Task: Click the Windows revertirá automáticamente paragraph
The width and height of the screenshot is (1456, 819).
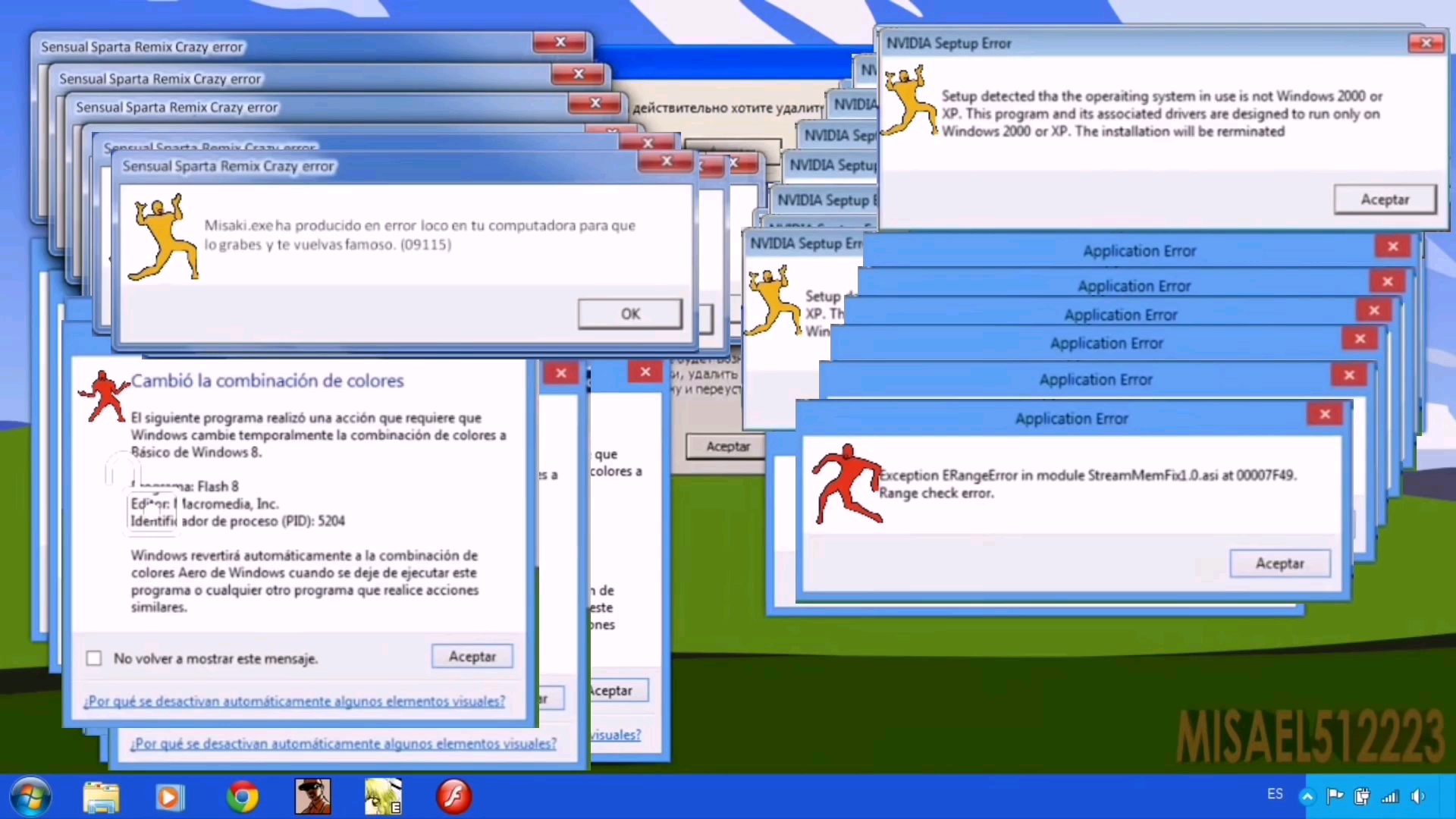Action: tap(305, 581)
